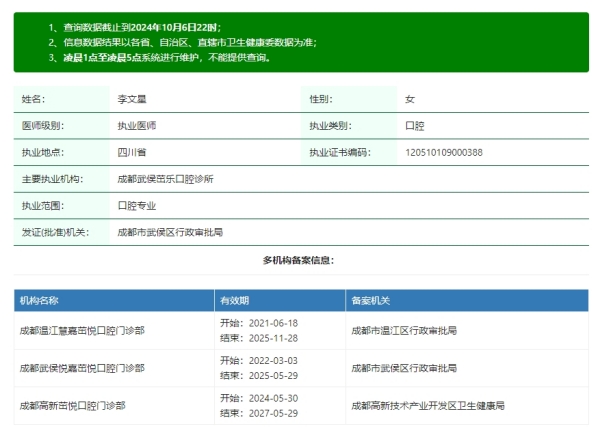This screenshot has height=435, width=600.
Task: Select start date 2021-06-18
Action: (x=273, y=323)
